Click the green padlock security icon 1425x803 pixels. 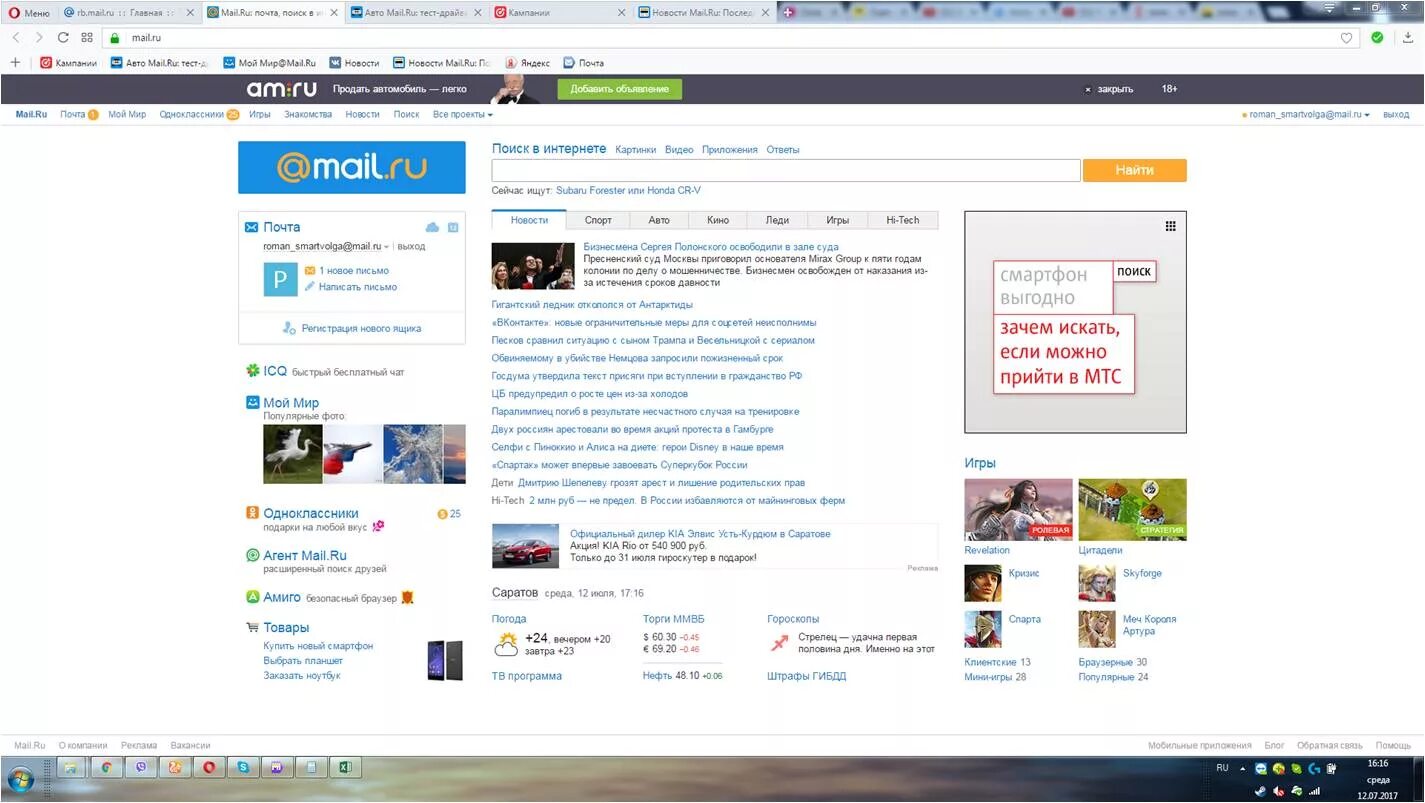[x=115, y=38]
